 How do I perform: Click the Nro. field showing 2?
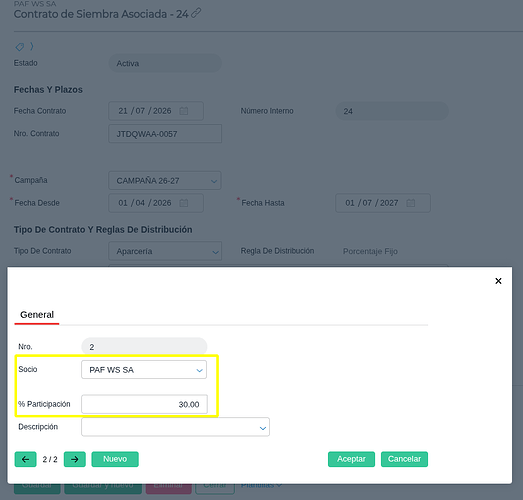pos(144,347)
